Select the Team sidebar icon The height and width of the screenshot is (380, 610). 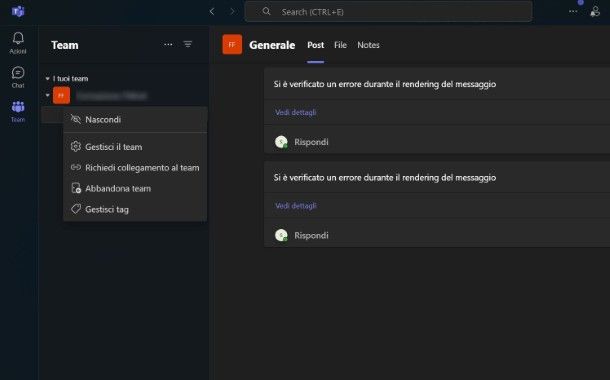pos(18,111)
